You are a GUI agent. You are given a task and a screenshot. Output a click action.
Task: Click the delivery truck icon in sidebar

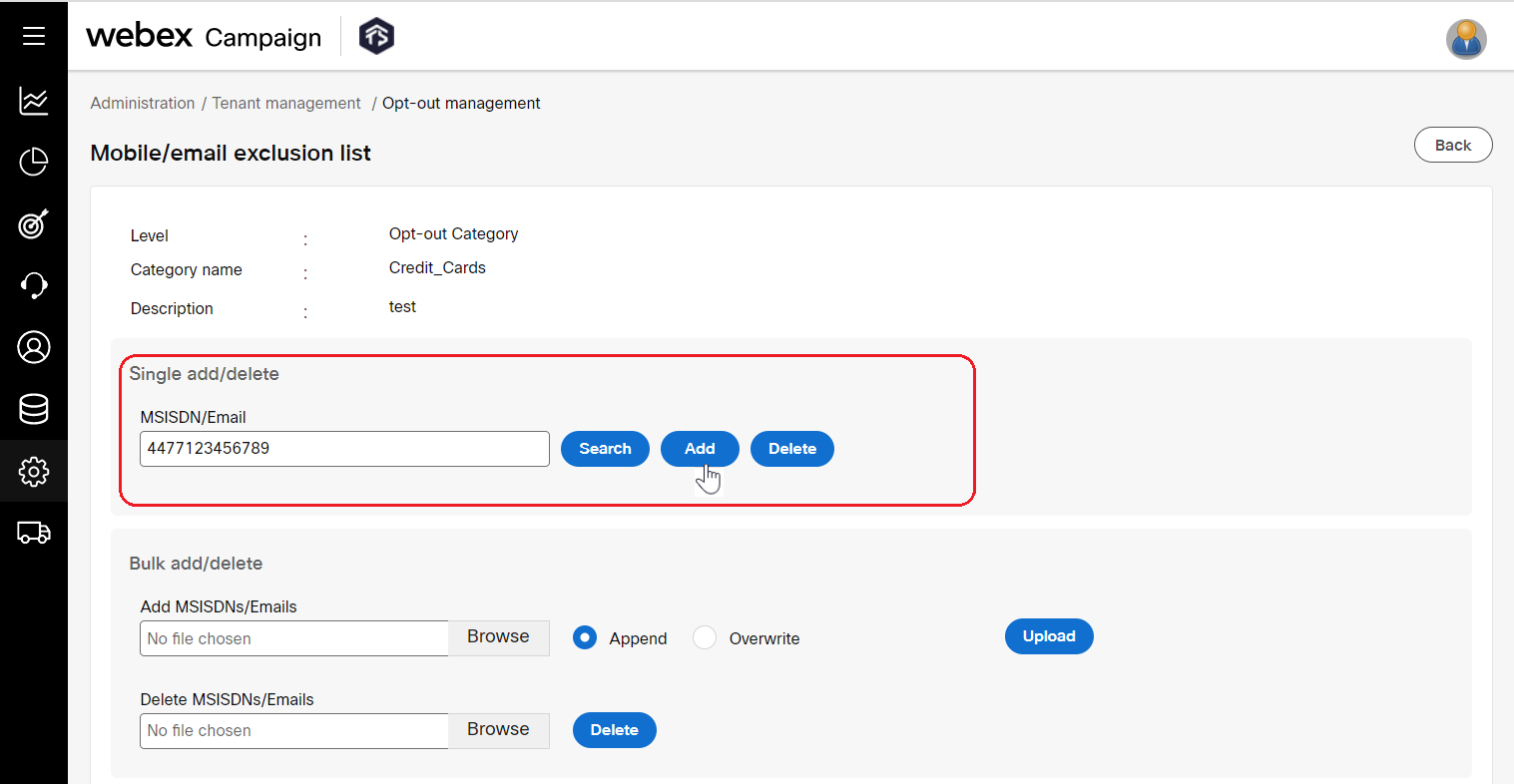33,533
